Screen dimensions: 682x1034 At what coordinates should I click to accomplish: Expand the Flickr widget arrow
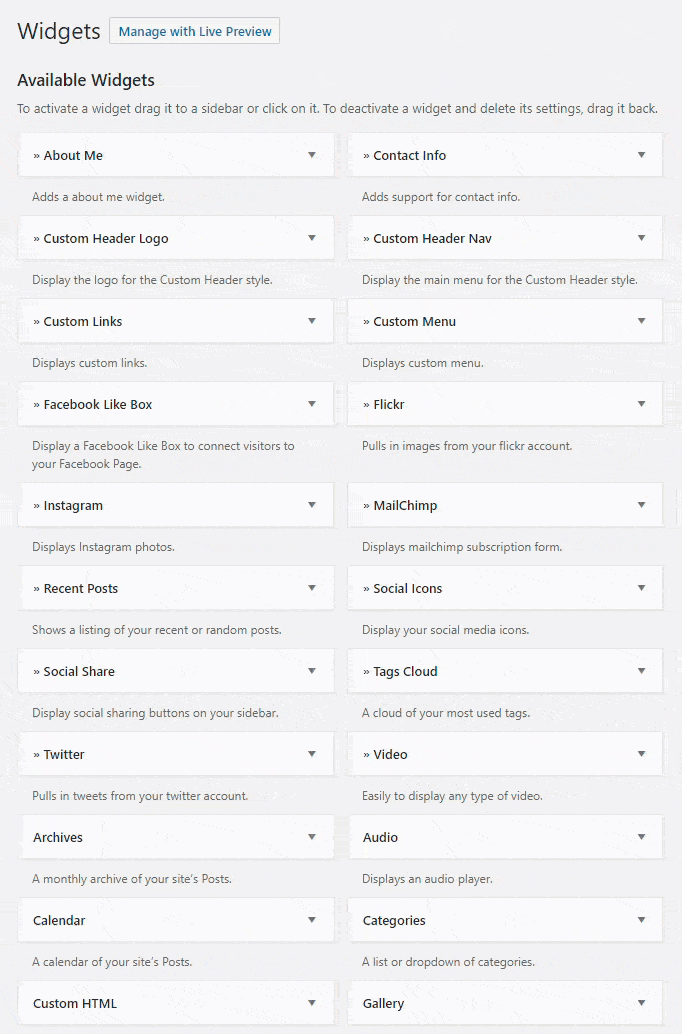point(641,404)
